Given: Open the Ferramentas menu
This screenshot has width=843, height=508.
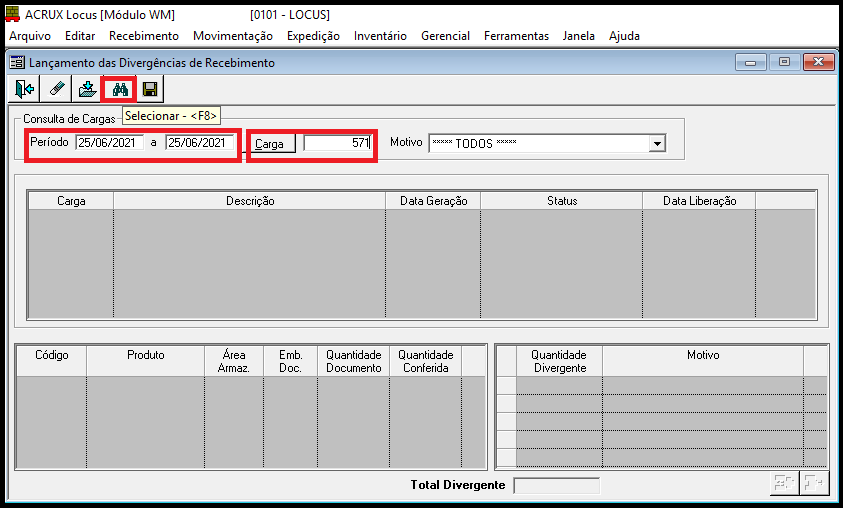Looking at the screenshot, I should tap(516, 36).
